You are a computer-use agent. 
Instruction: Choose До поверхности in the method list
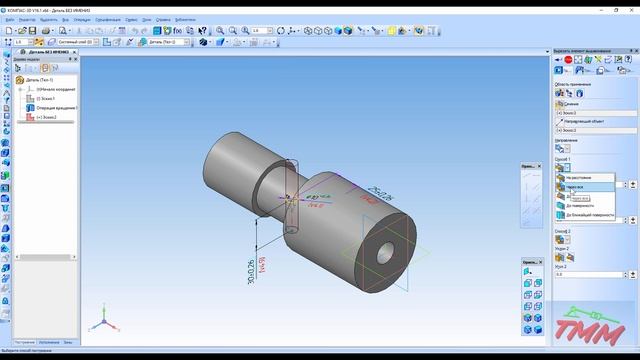[x=585, y=206]
